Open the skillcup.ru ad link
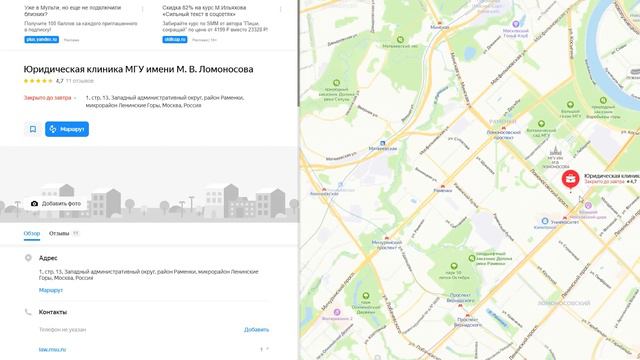The height and width of the screenshot is (360, 640). click(x=175, y=40)
